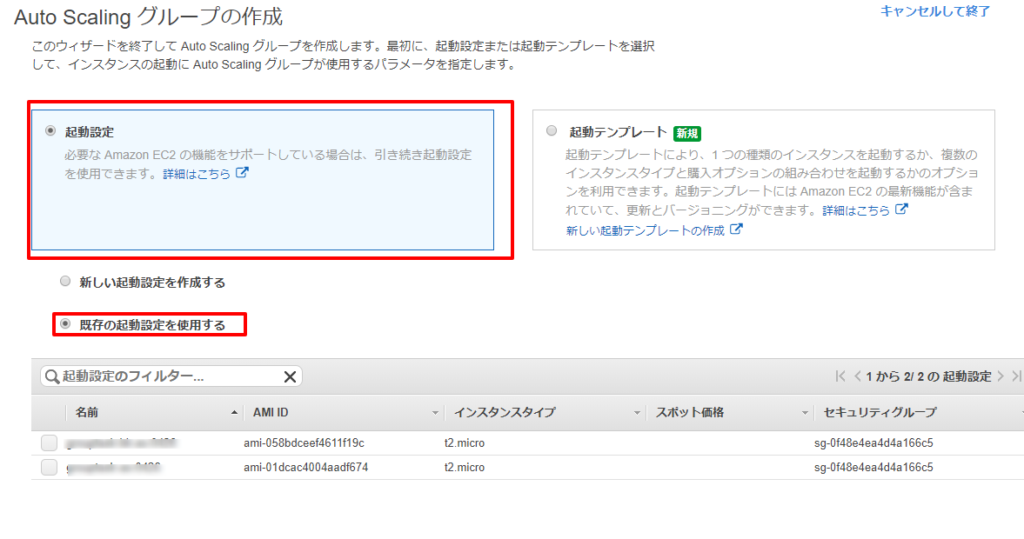The width and height of the screenshot is (1024, 539).
Task: Click external link icon in 起動設定 card
Action: [242, 173]
